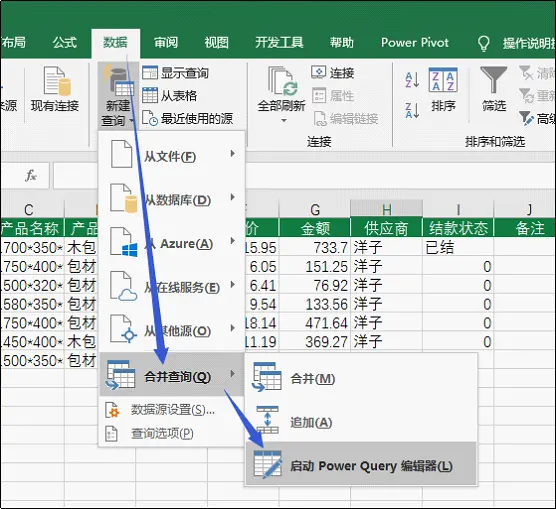Select cell with value 733.7
This screenshot has width=556, height=509.
click(x=315, y=247)
